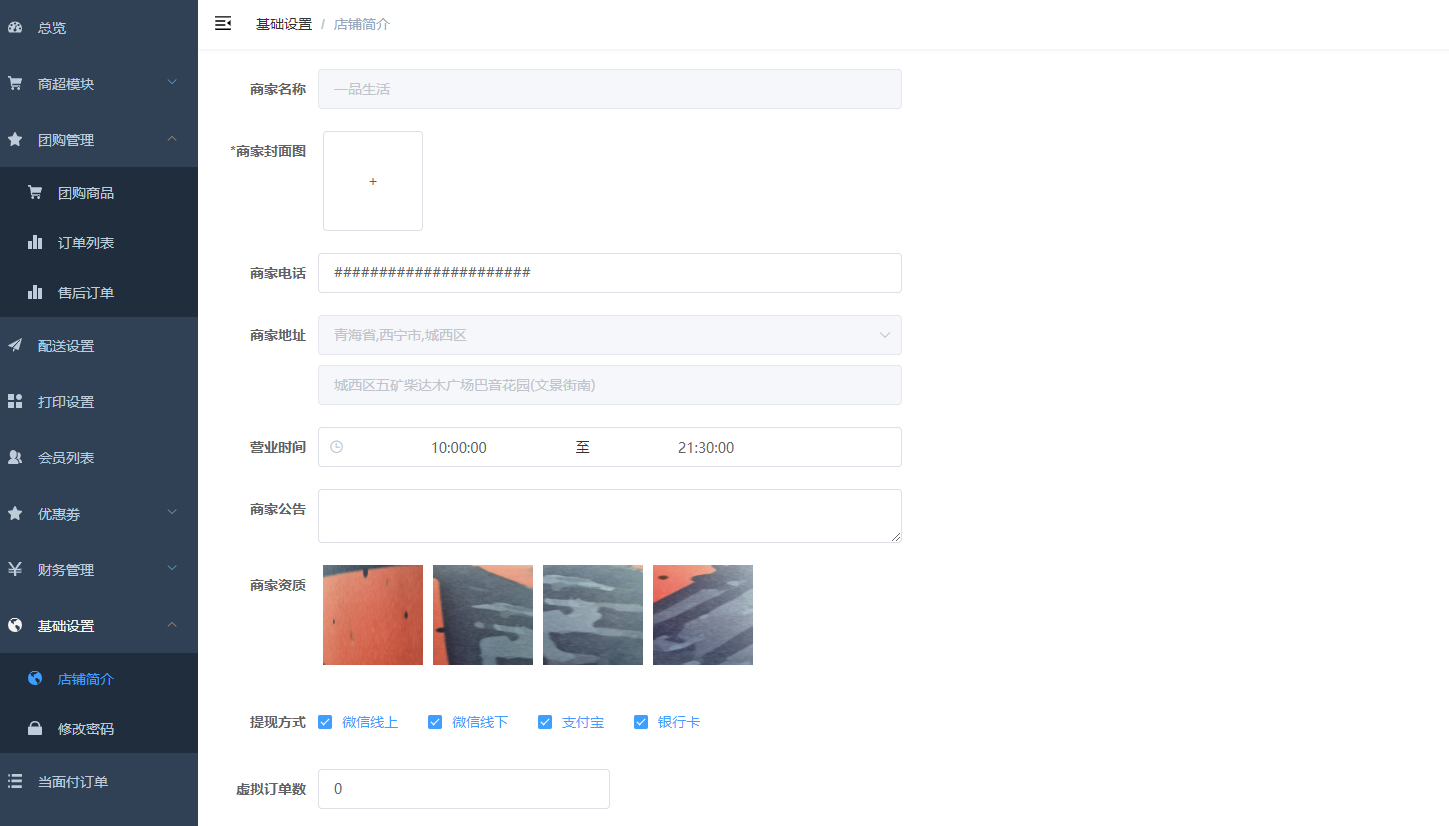Expand the 商超模块 sidebar menu

[x=98, y=84]
